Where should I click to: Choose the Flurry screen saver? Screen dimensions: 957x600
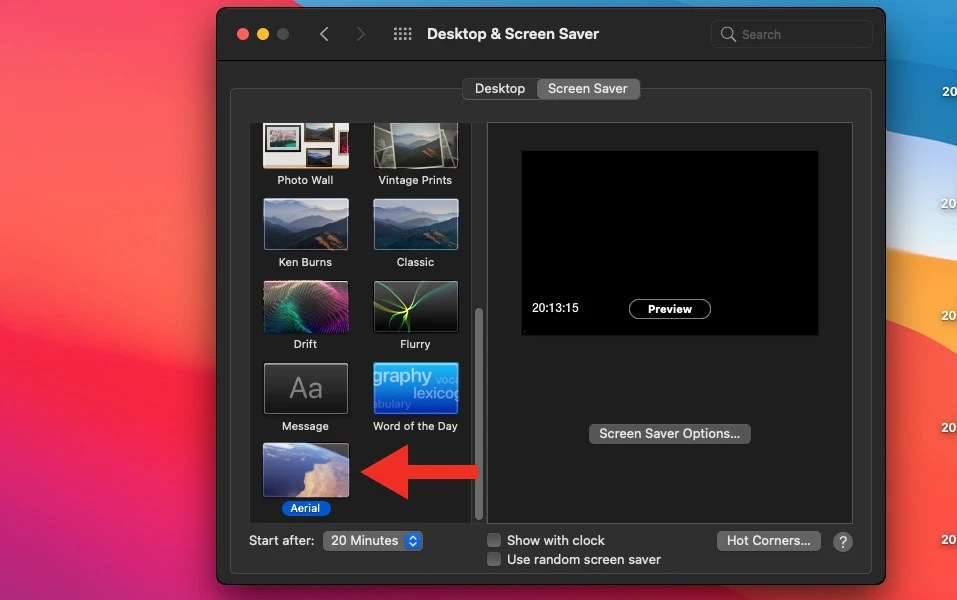click(x=415, y=306)
